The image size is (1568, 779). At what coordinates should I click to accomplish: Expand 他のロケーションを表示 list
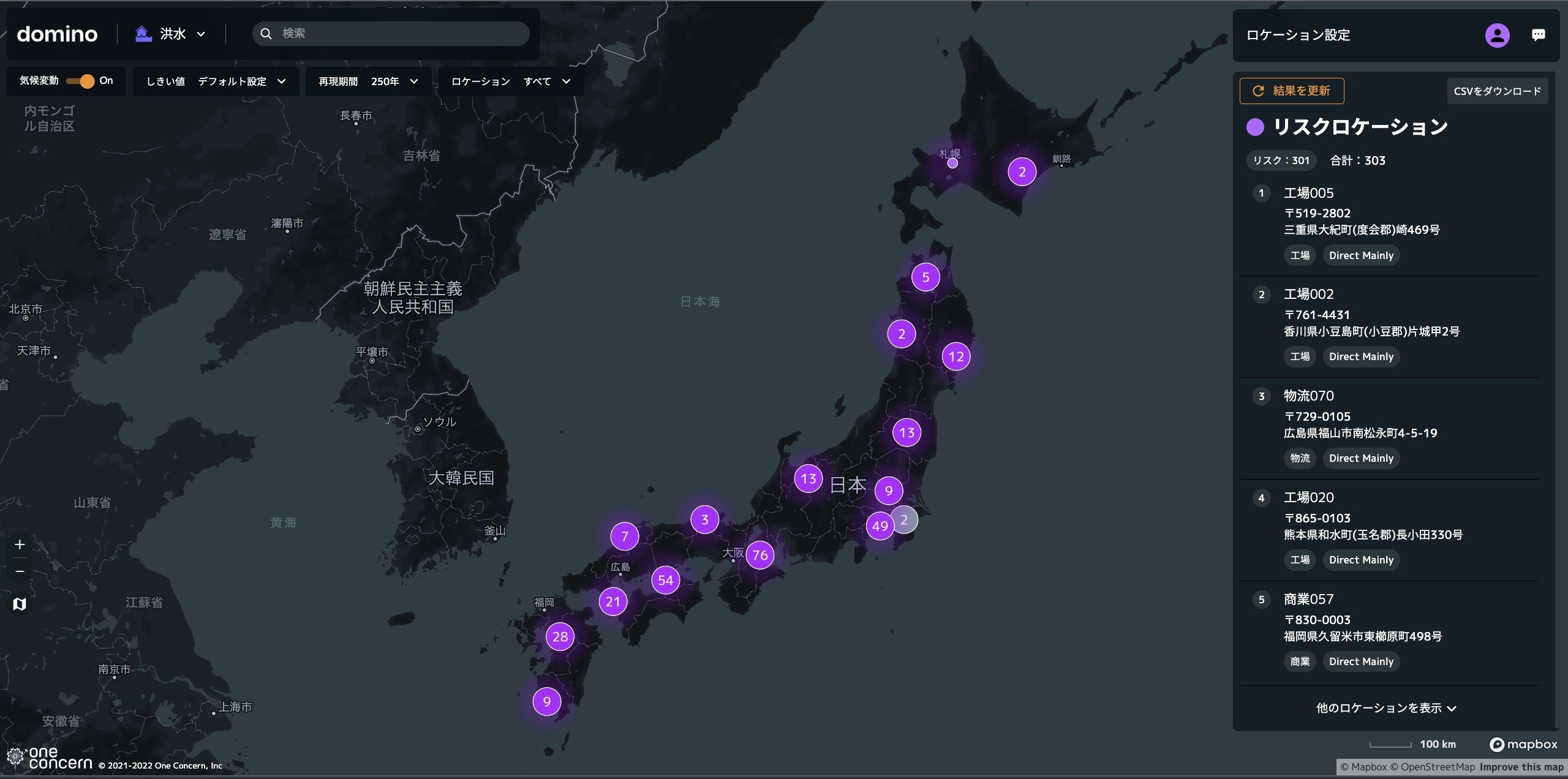pos(1385,708)
